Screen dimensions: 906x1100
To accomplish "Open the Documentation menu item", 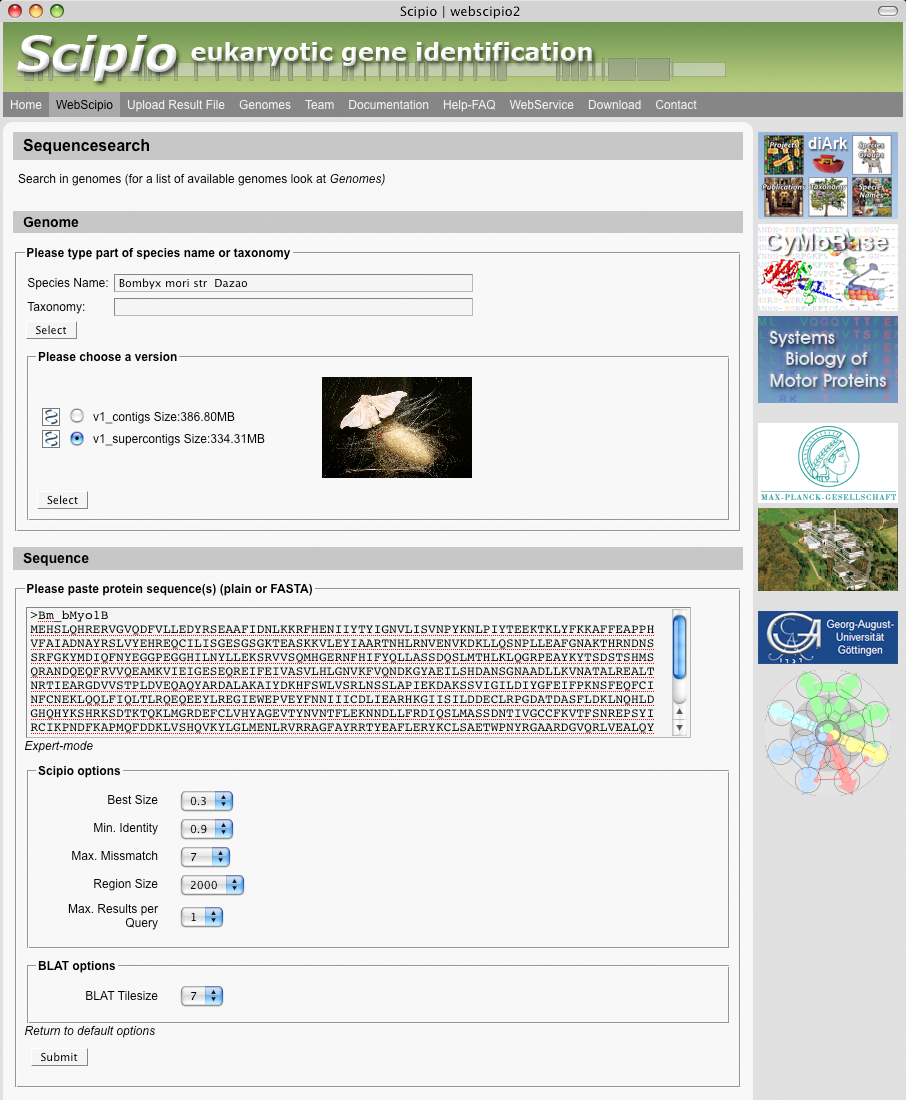I will (x=388, y=105).
